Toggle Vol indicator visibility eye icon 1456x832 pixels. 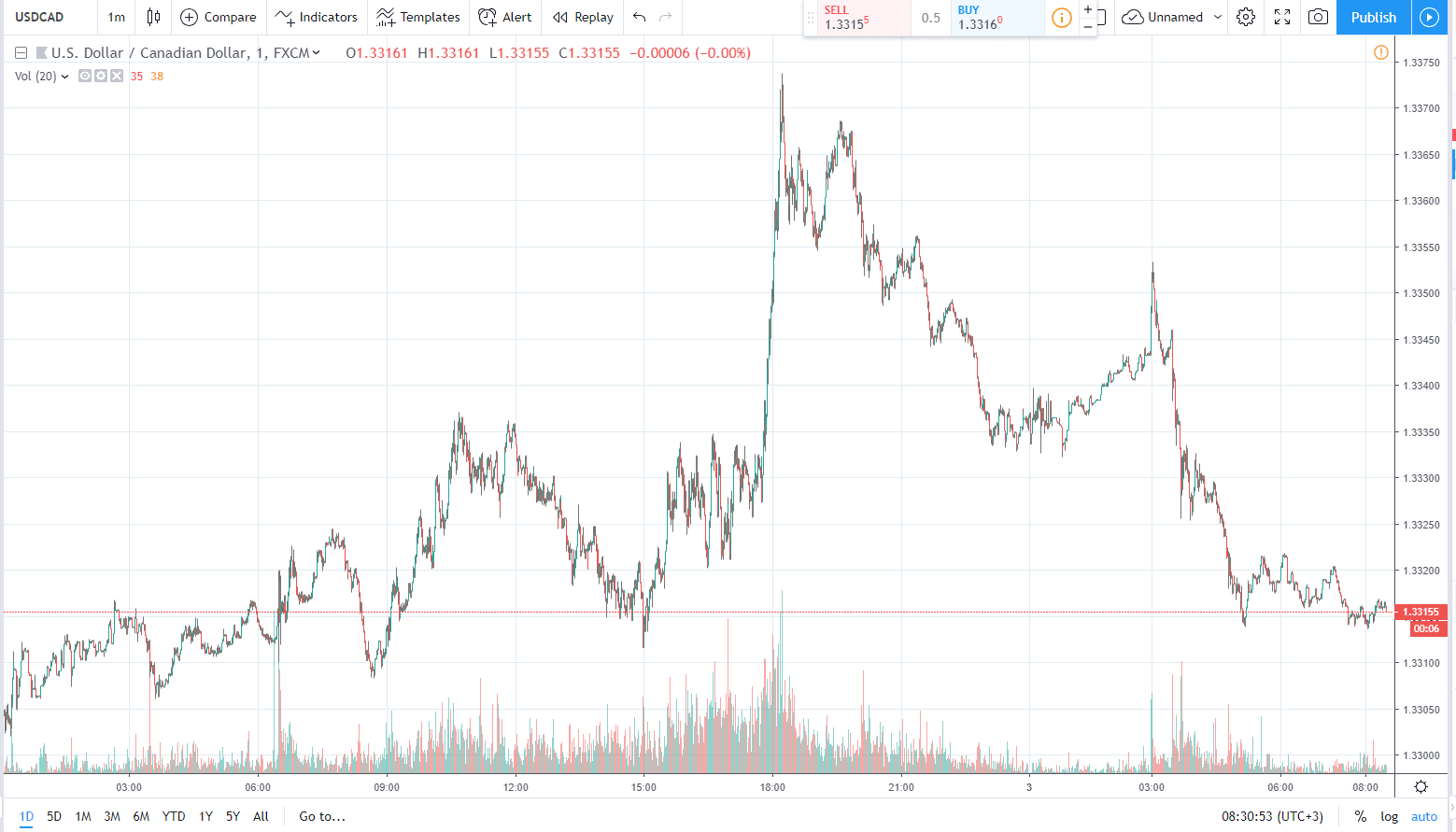(x=85, y=76)
